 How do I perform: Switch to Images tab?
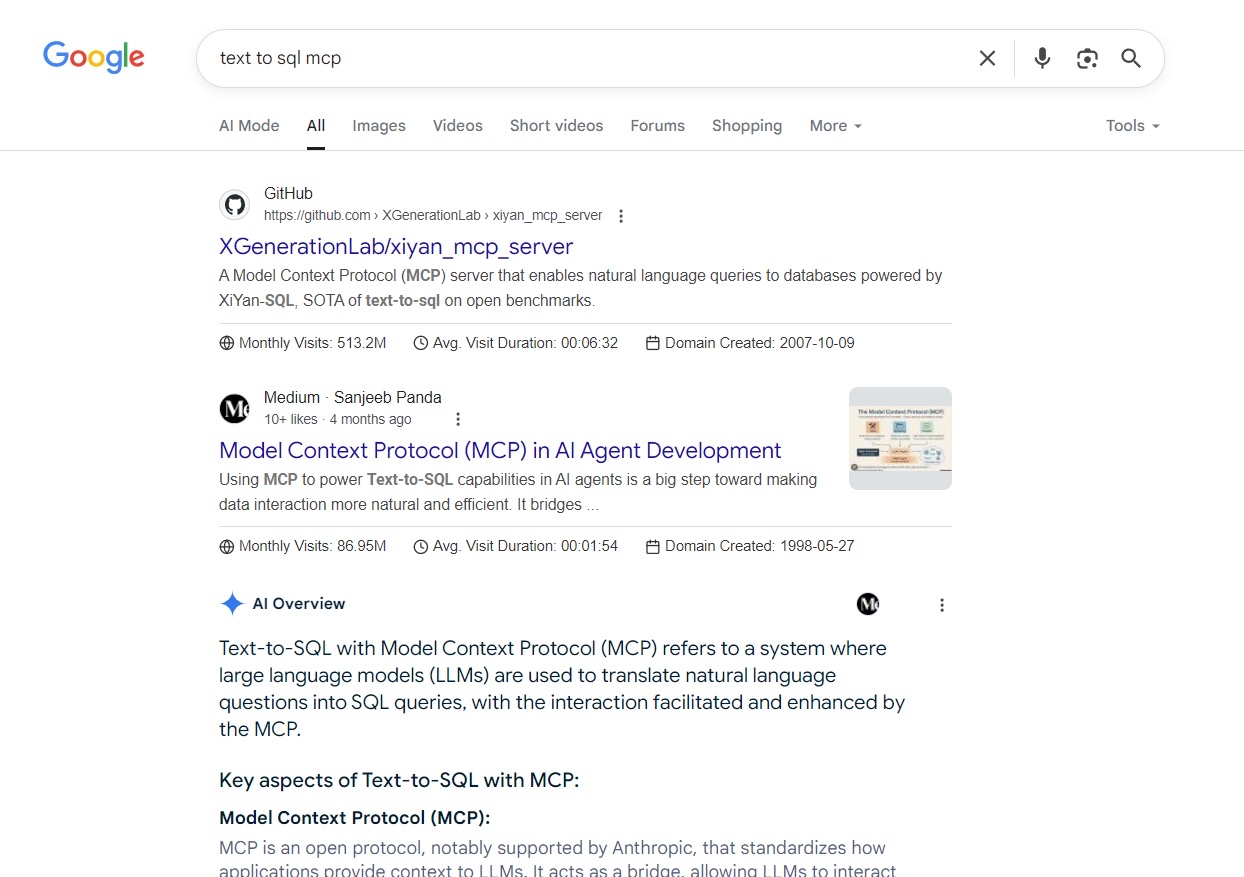(x=379, y=126)
